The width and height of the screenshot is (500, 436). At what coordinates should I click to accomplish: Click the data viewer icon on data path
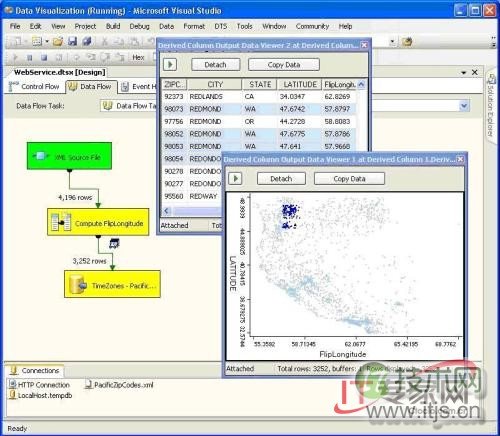point(115,244)
